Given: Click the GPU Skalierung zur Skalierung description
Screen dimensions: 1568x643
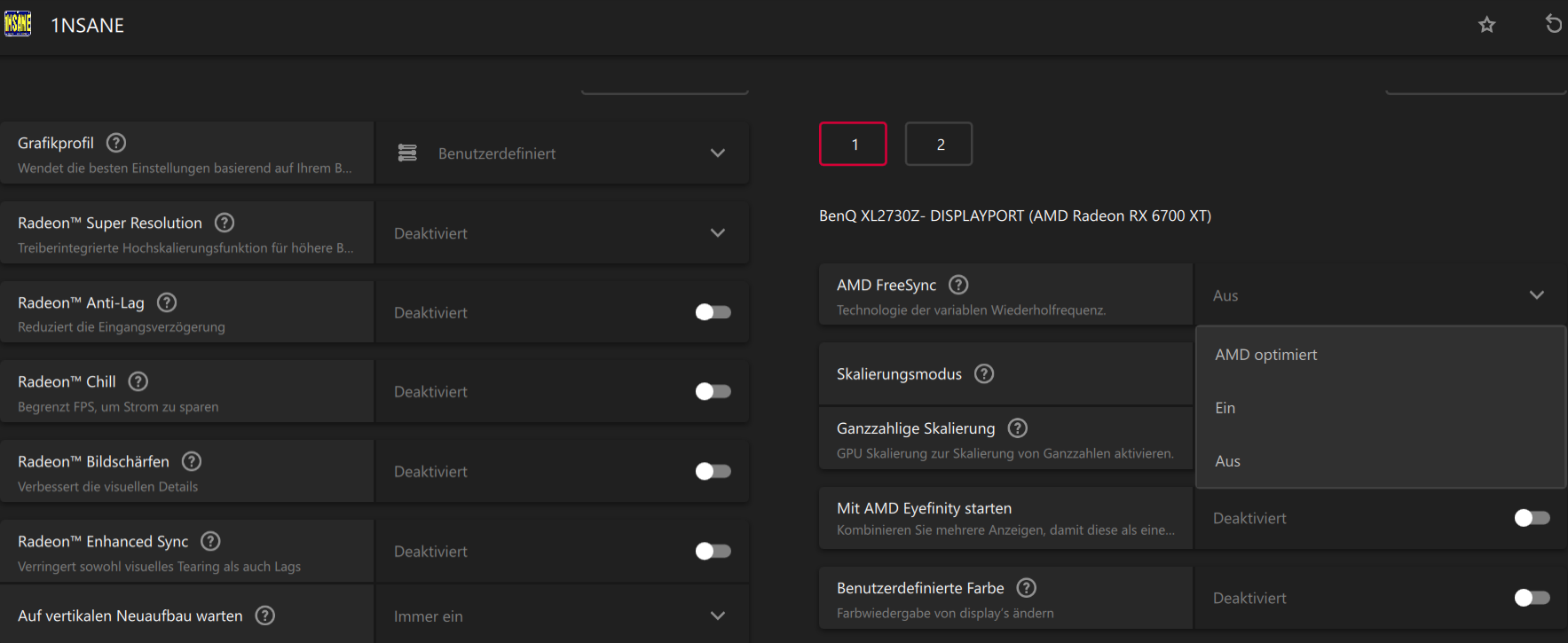Looking at the screenshot, I should pyautogui.click(x=1005, y=453).
